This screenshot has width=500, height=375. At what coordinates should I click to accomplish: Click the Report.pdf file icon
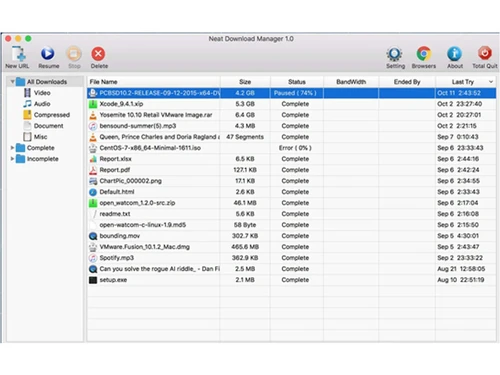pyautogui.click(x=93, y=170)
